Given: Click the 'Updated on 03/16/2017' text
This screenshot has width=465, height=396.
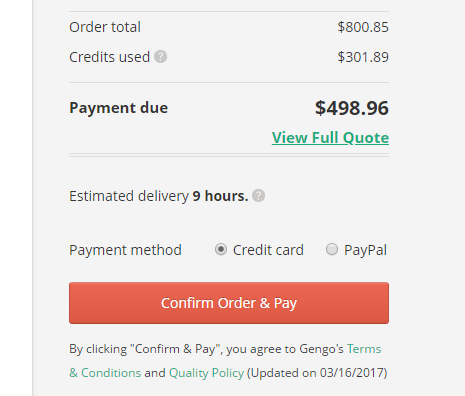Looking at the screenshot, I should 317,373.
